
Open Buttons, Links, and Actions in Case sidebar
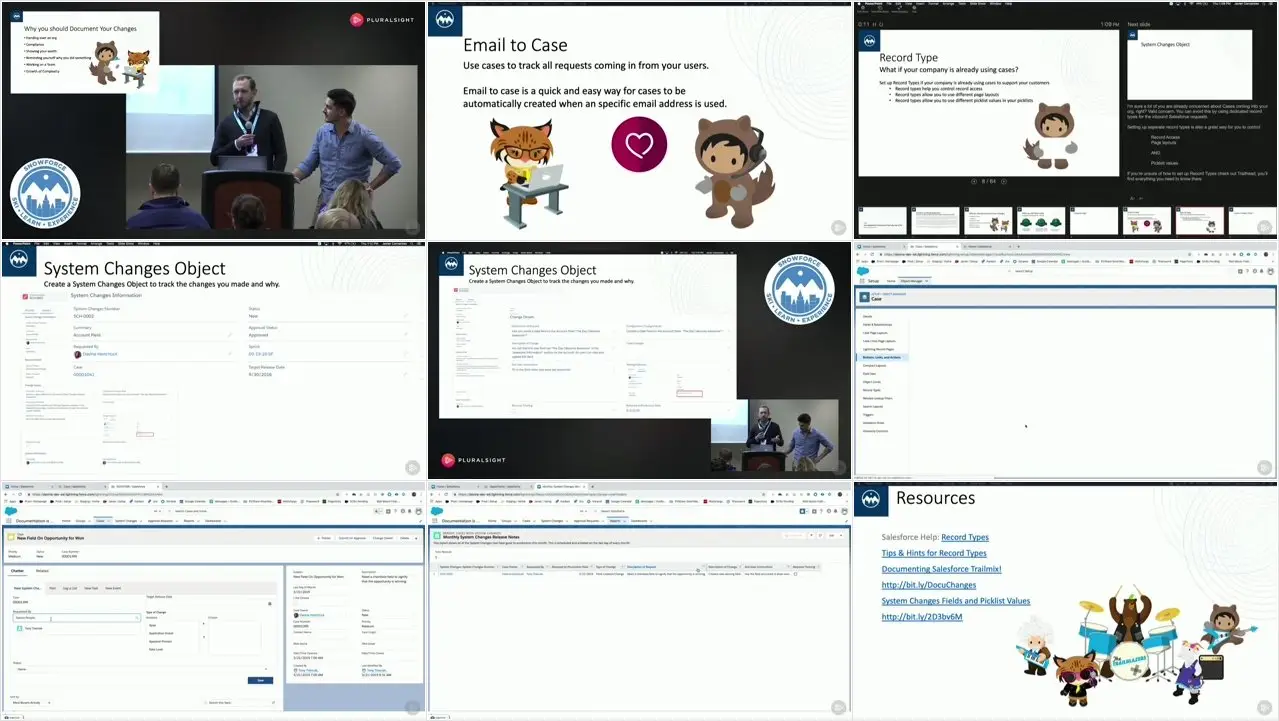coord(881,357)
